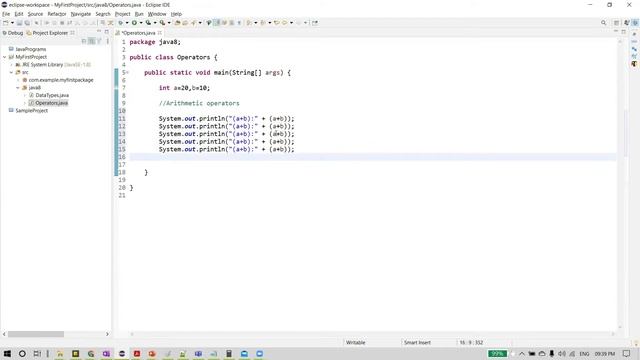The width and height of the screenshot is (640, 360).
Task: Open the Run button dropdown arrow
Action: pos(141,23)
